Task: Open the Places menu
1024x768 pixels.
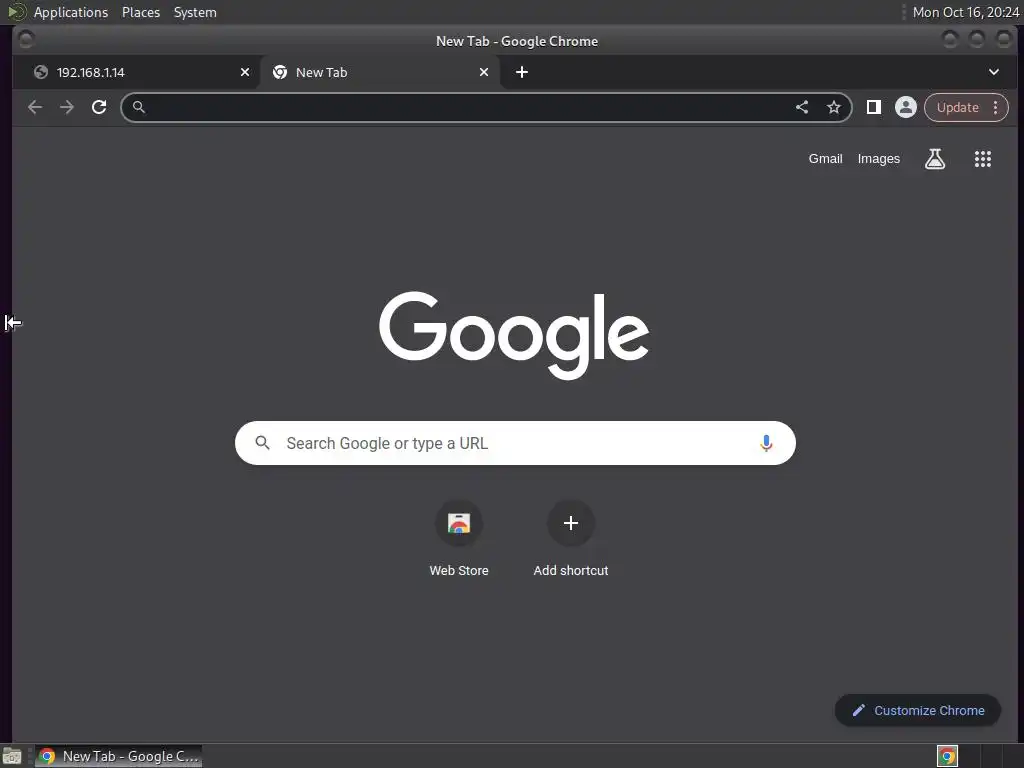Action: pyautogui.click(x=141, y=12)
